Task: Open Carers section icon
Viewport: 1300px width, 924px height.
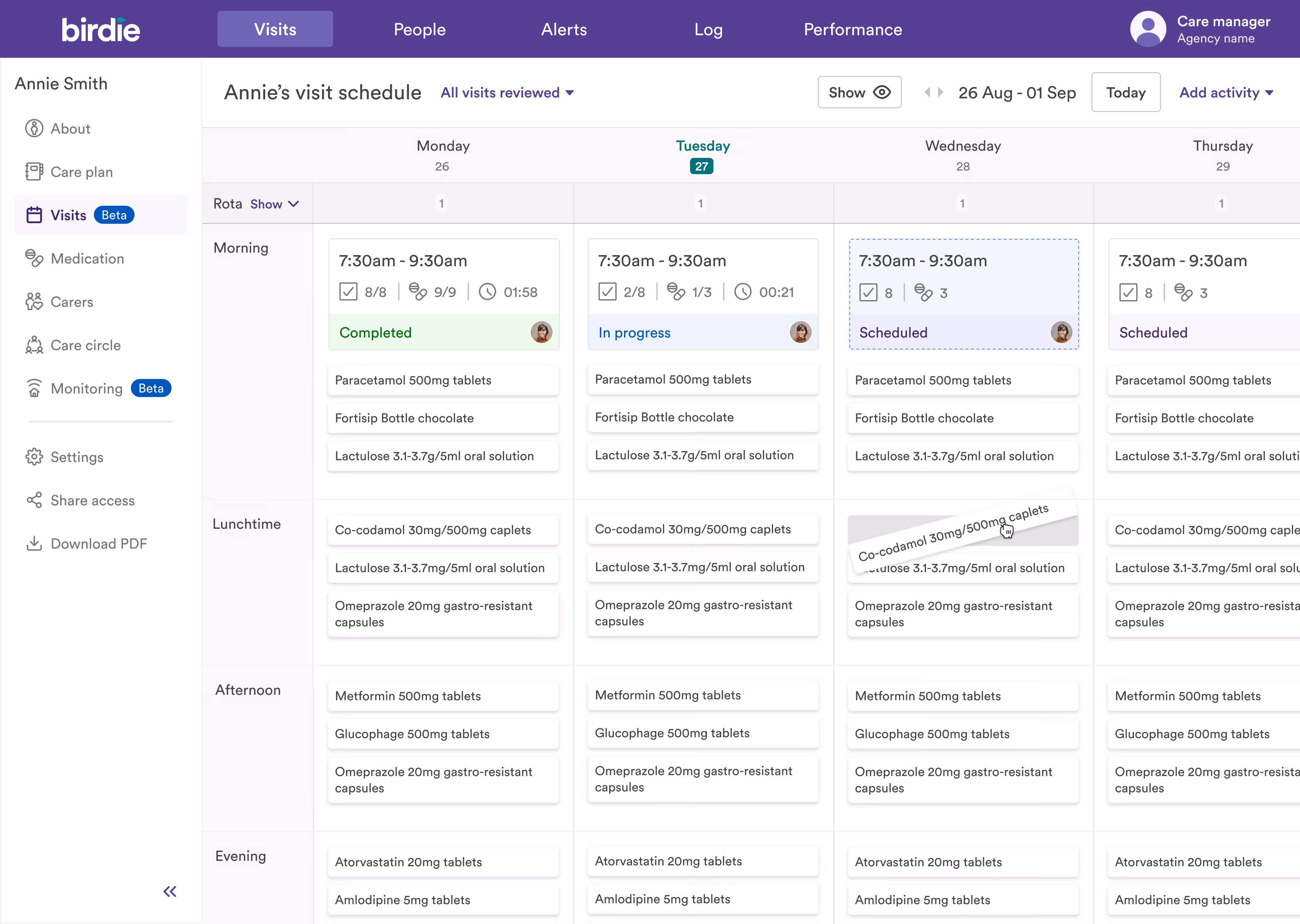Action: [x=34, y=302]
